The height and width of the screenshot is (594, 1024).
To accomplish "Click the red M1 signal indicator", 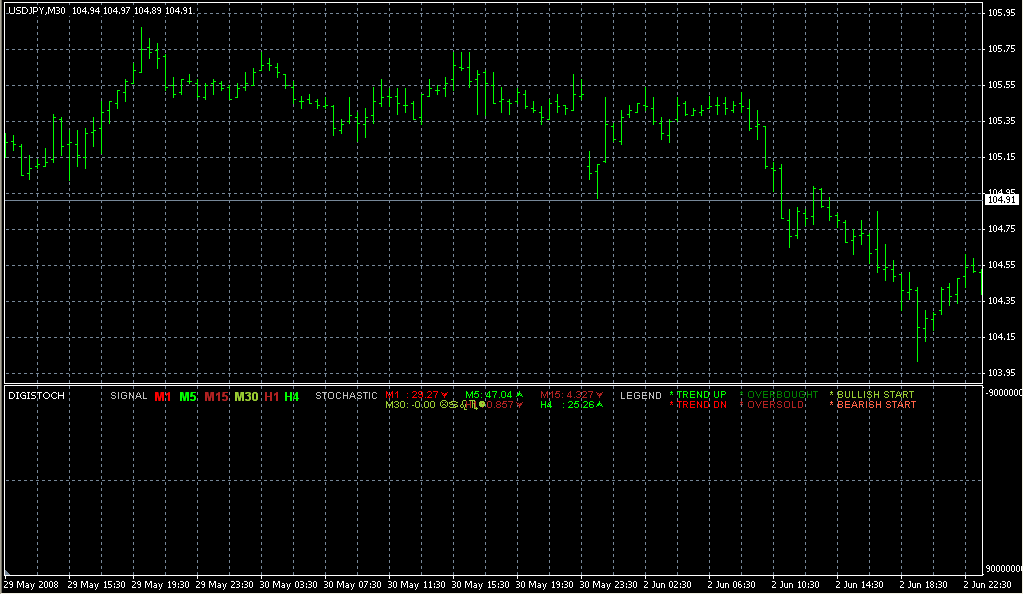I will pos(162,397).
